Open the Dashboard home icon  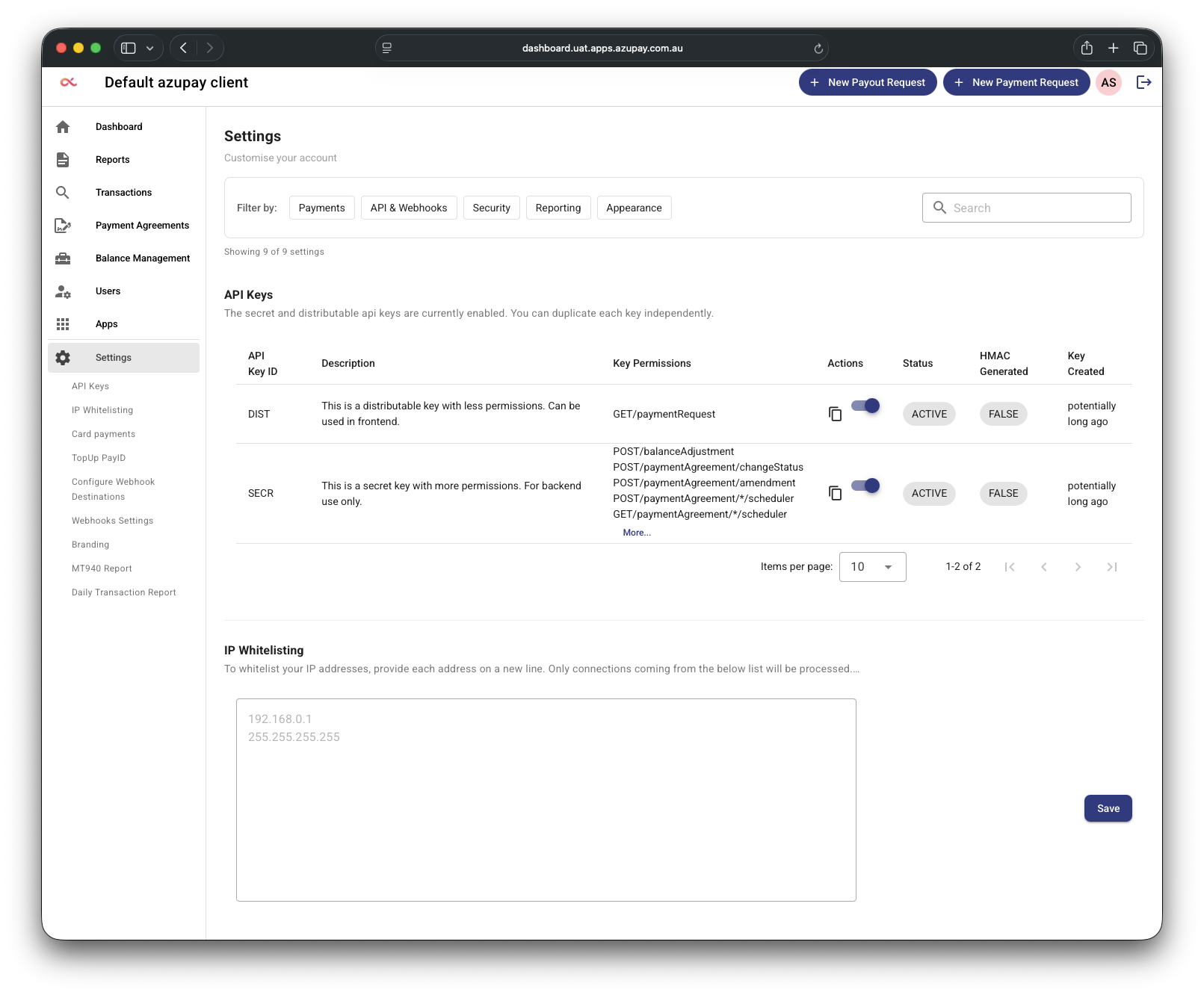tap(63, 127)
